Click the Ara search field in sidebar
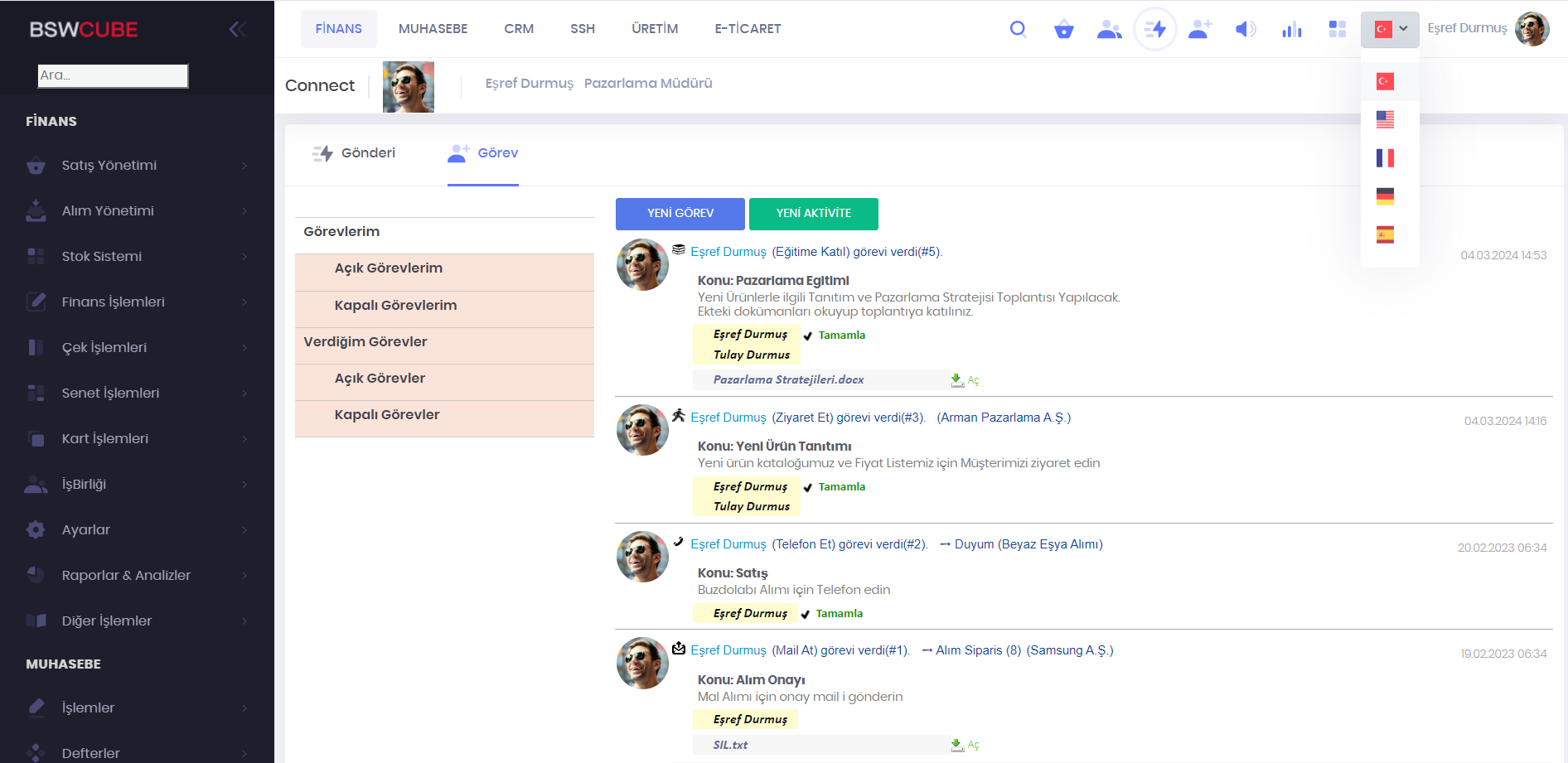 click(113, 75)
